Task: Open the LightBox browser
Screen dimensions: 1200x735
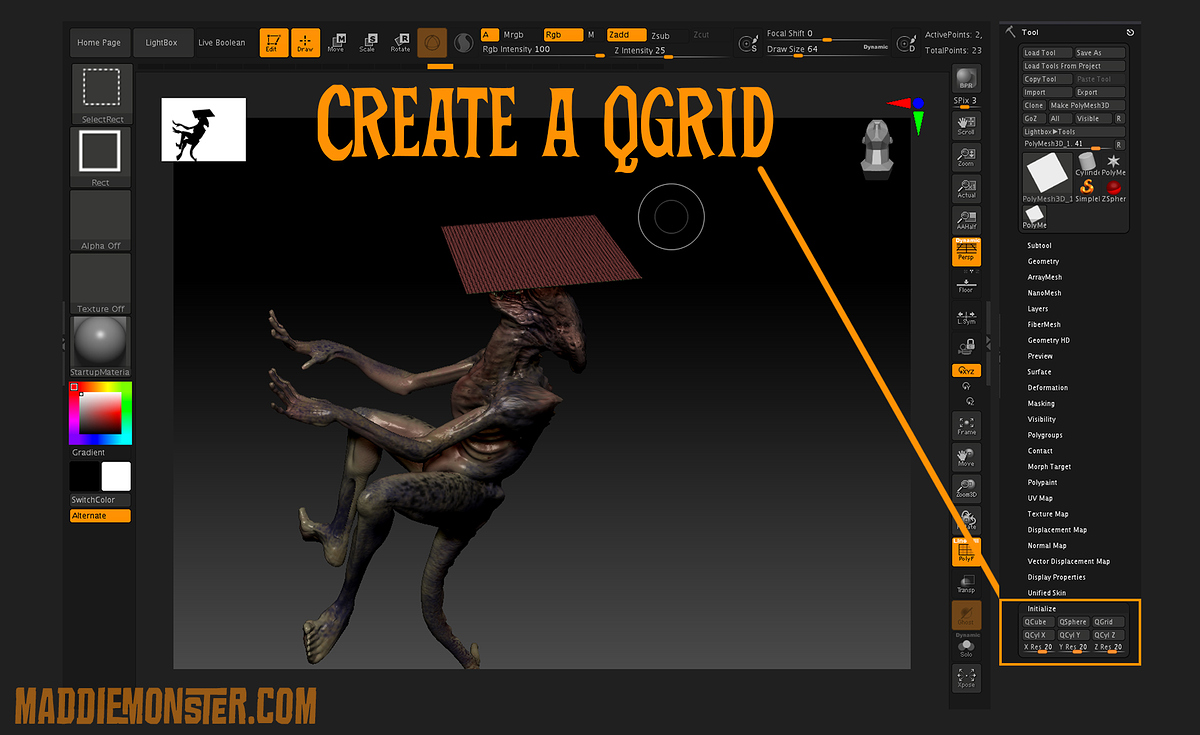Action: tap(161, 43)
